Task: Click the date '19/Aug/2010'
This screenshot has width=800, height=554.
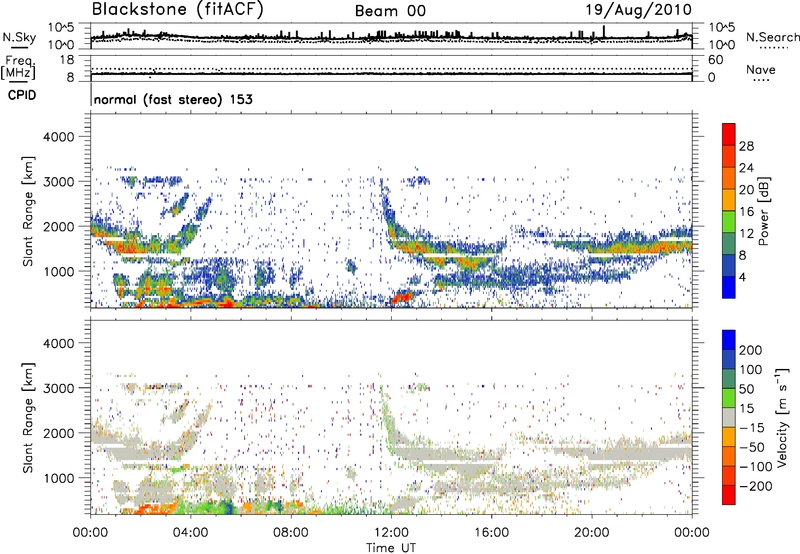Action: tap(638, 10)
